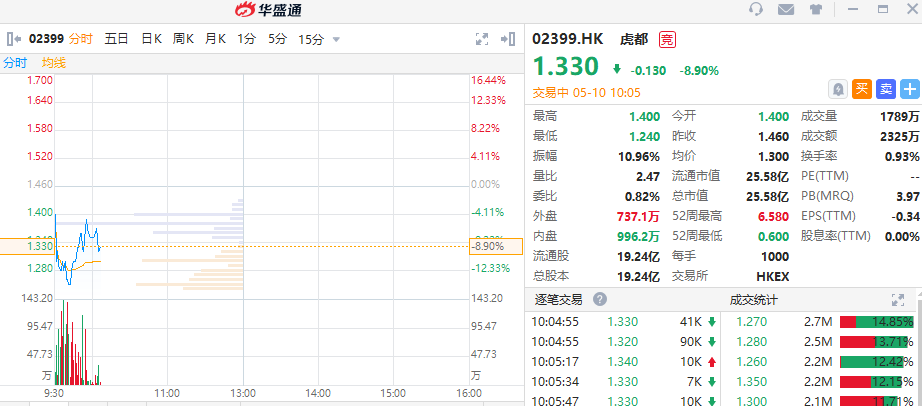Image resolution: width=922 pixels, height=406 pixels.
Task: Open the messages envelope icon
Action: pos(786,9)
